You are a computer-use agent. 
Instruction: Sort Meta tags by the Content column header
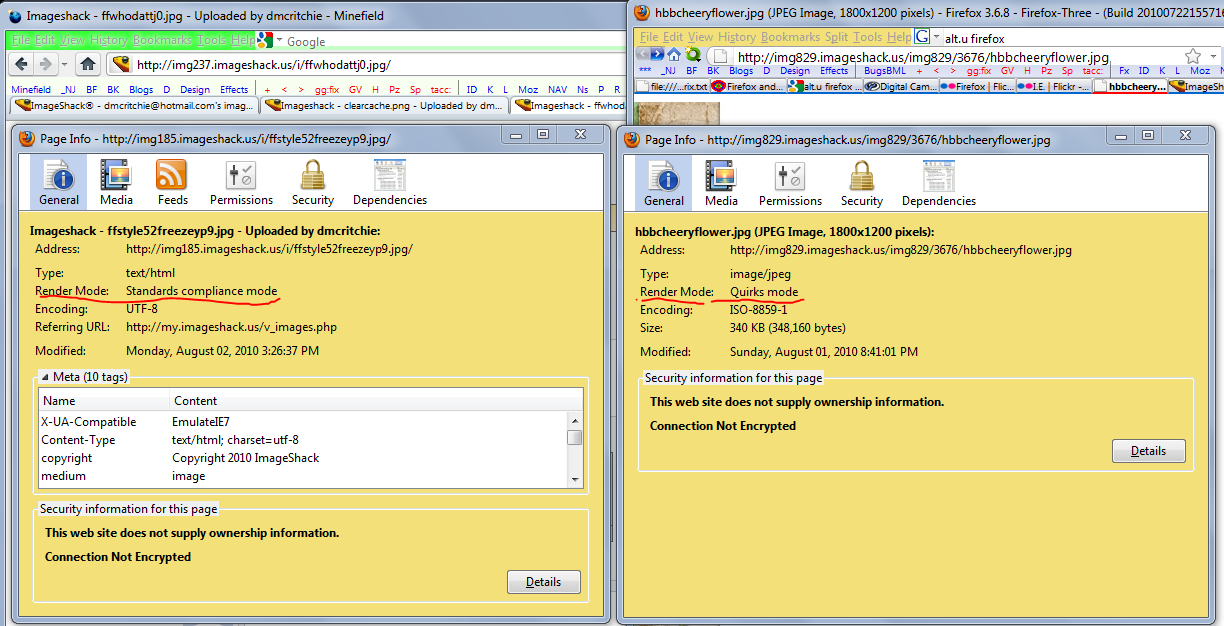click(376, 400)
